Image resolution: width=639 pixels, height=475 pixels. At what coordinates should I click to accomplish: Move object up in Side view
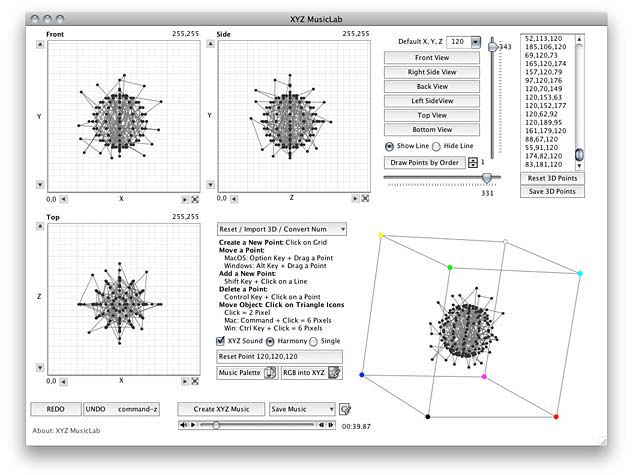(210, 44)
